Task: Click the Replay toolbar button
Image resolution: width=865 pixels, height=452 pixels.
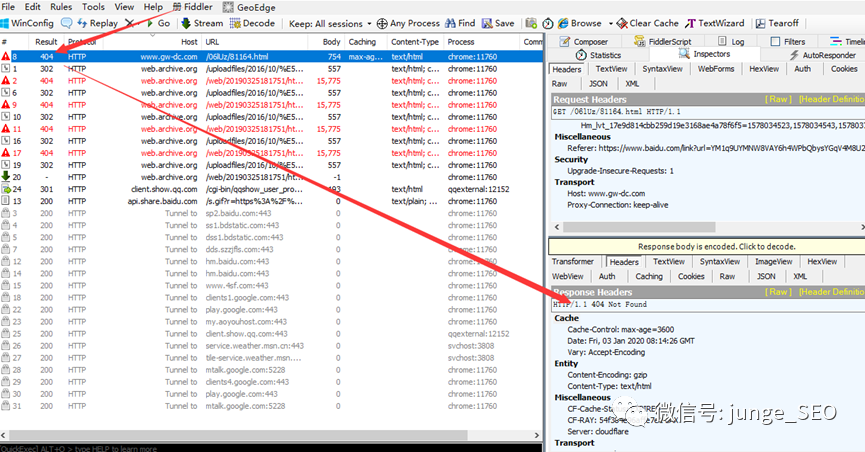Action: [x=98, y=23]
